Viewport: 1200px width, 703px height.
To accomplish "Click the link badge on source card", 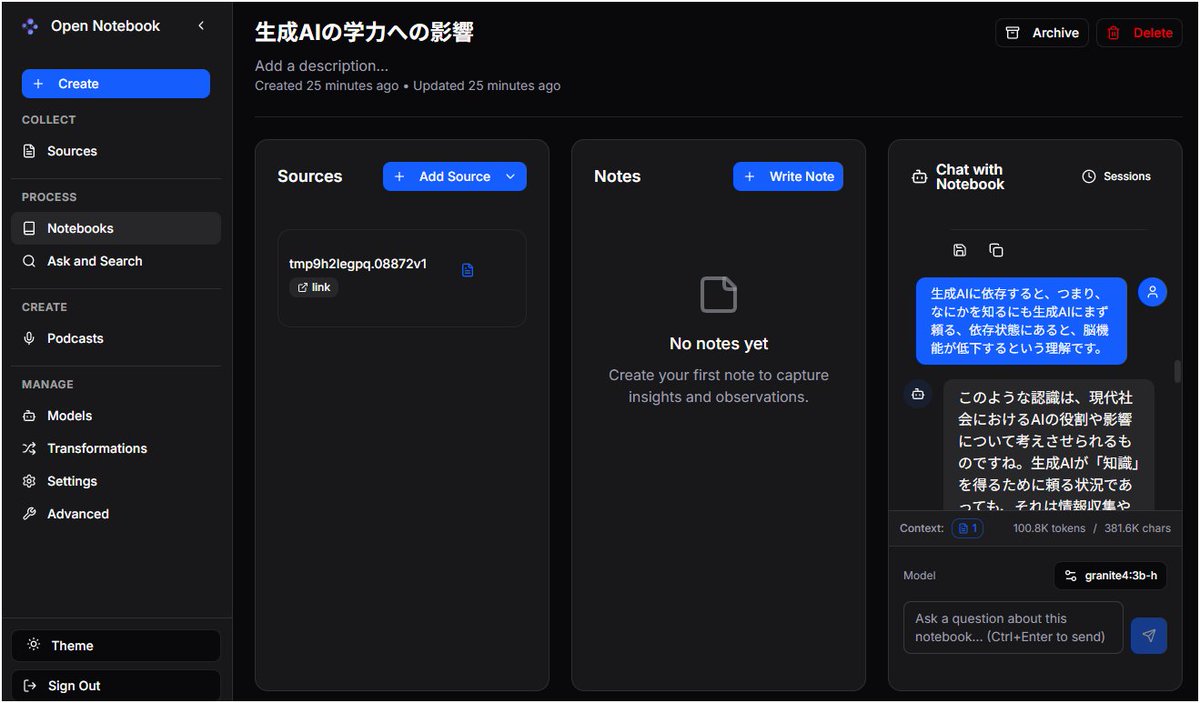I will tap(314, 287).
